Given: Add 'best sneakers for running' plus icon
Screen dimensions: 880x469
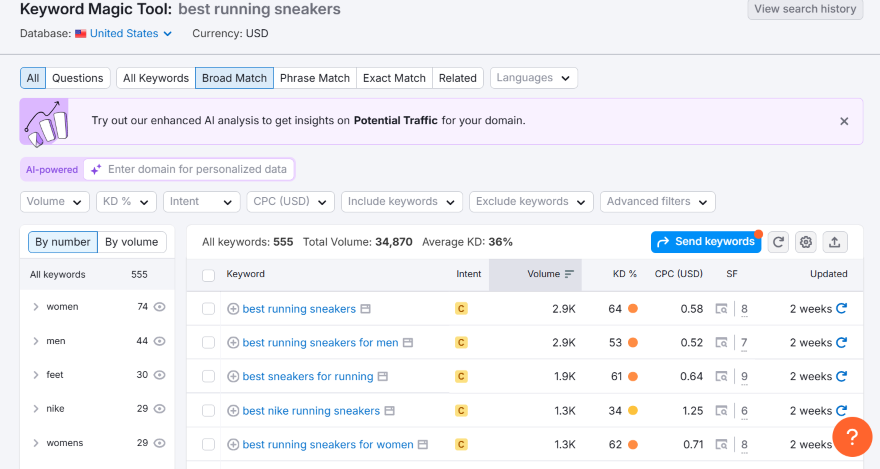Looking at the screenshot, I should [233, 376].
